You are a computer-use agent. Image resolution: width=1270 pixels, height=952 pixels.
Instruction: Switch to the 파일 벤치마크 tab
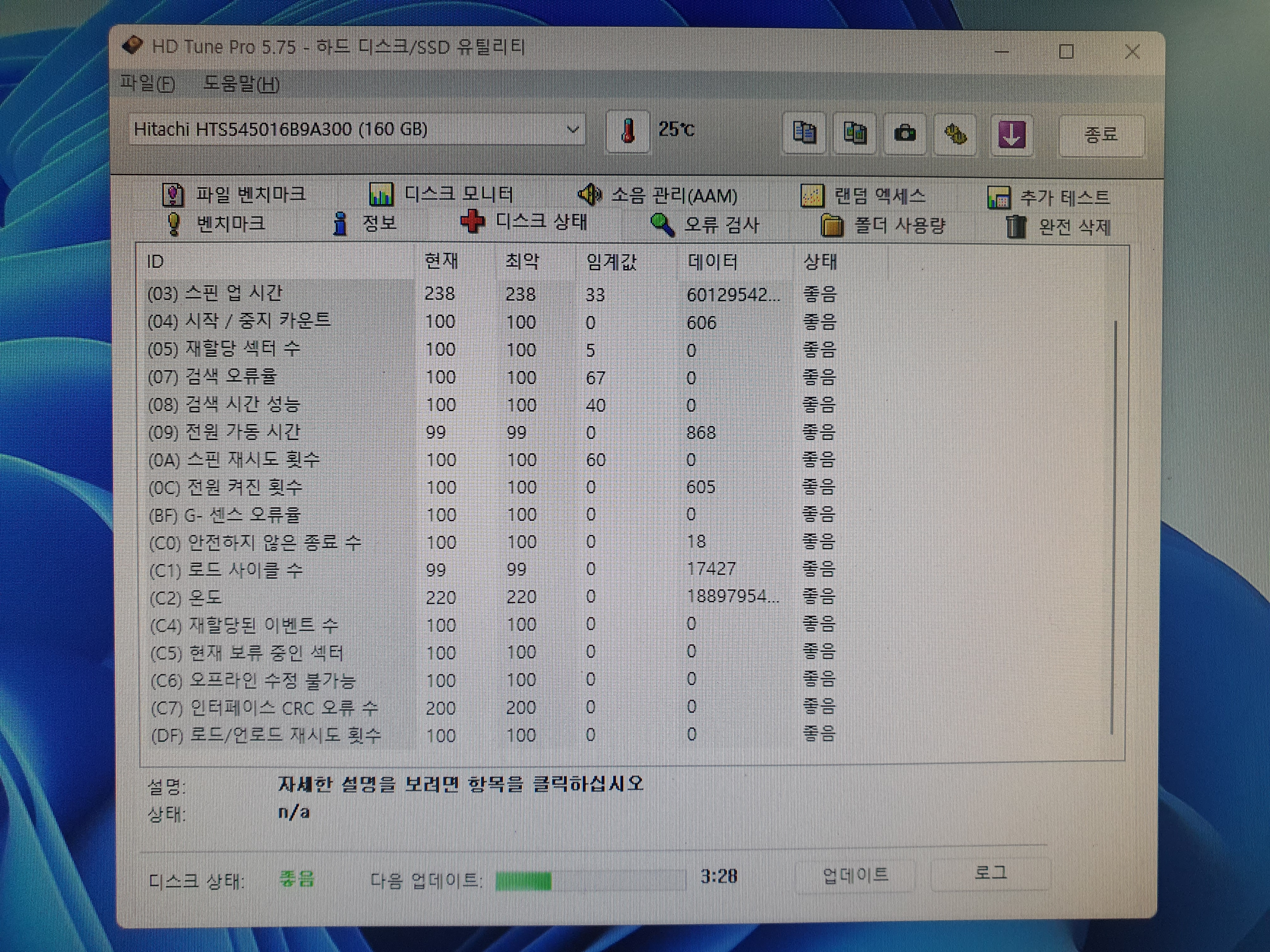tap(234, 195)
